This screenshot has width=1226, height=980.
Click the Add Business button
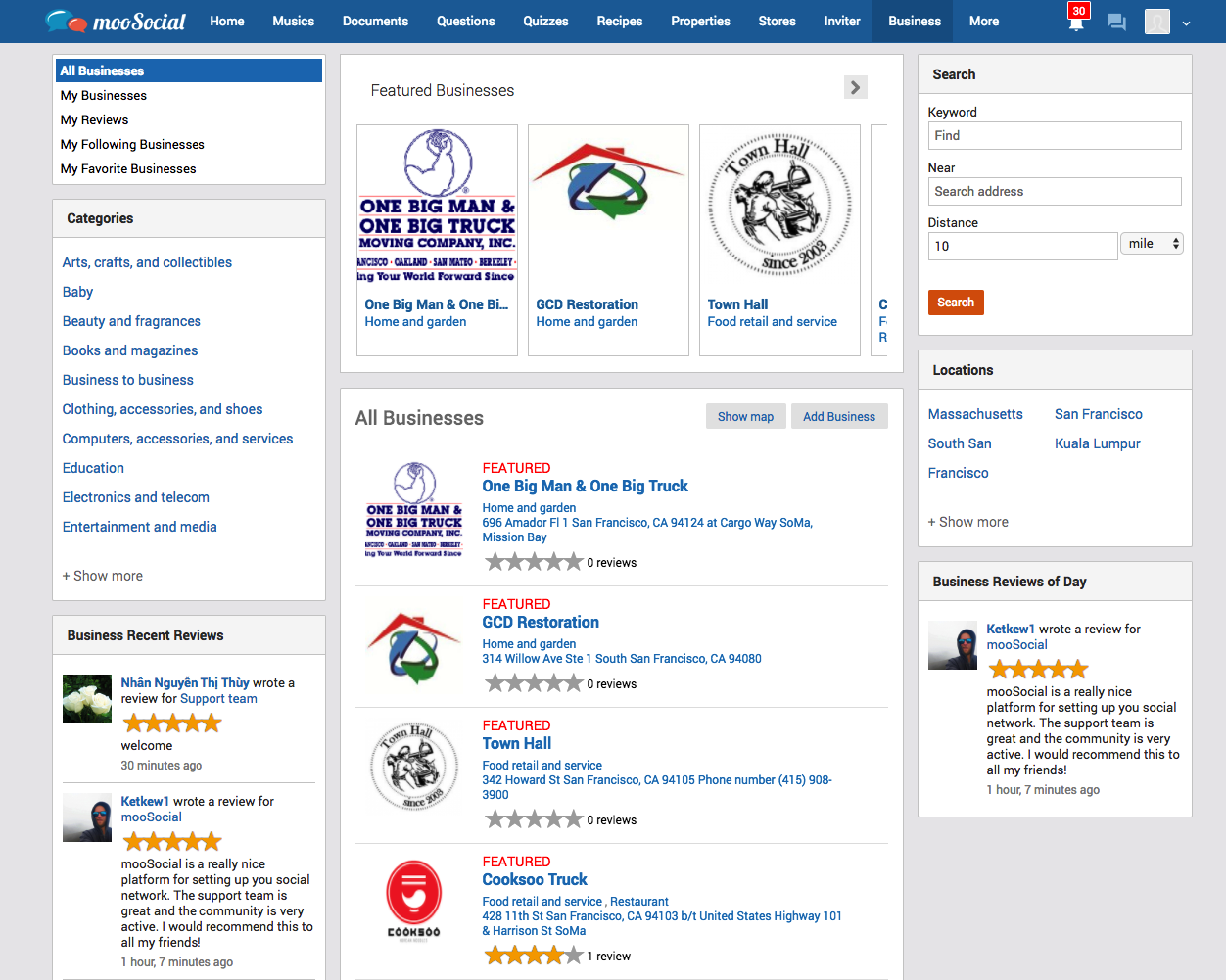click(x=839, y=416)
